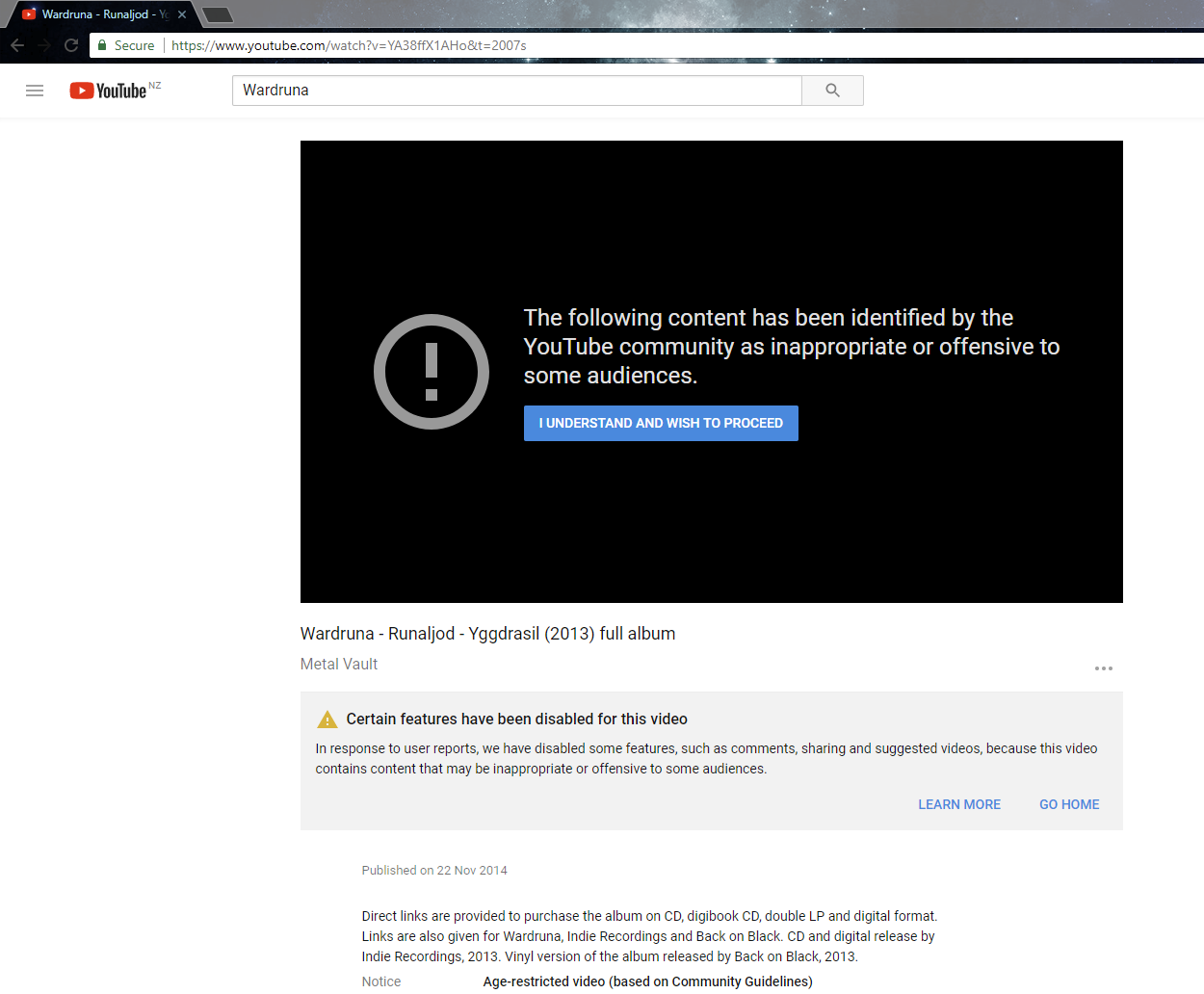Open the YouTube hamburger menu
The image size is (1204, 994).
35,91
